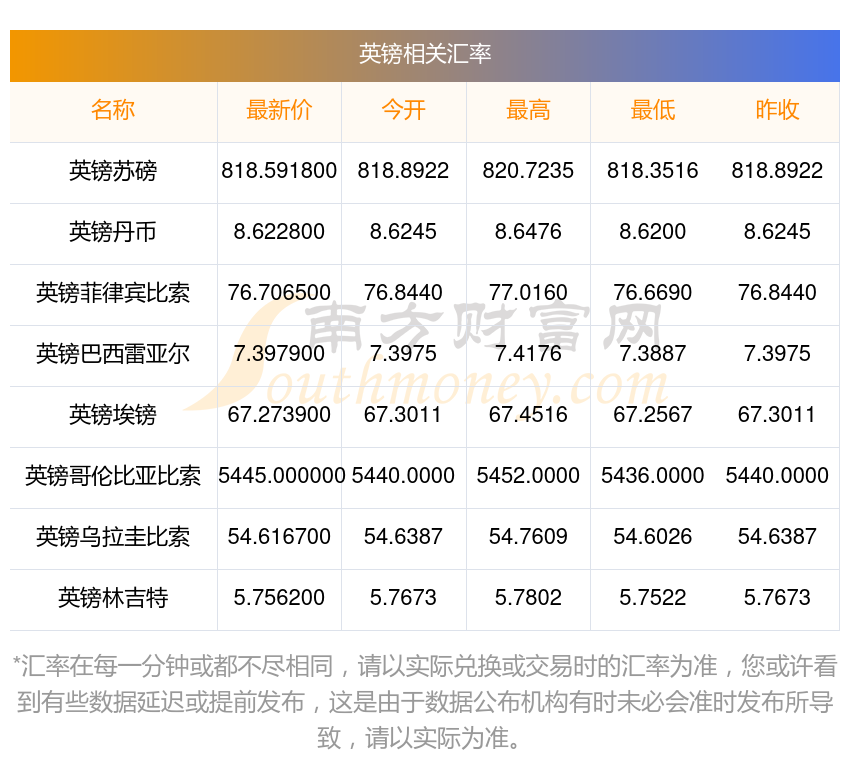Select low value 54.6026
Viewport: 850px width, 769px height.
point(653,537)
